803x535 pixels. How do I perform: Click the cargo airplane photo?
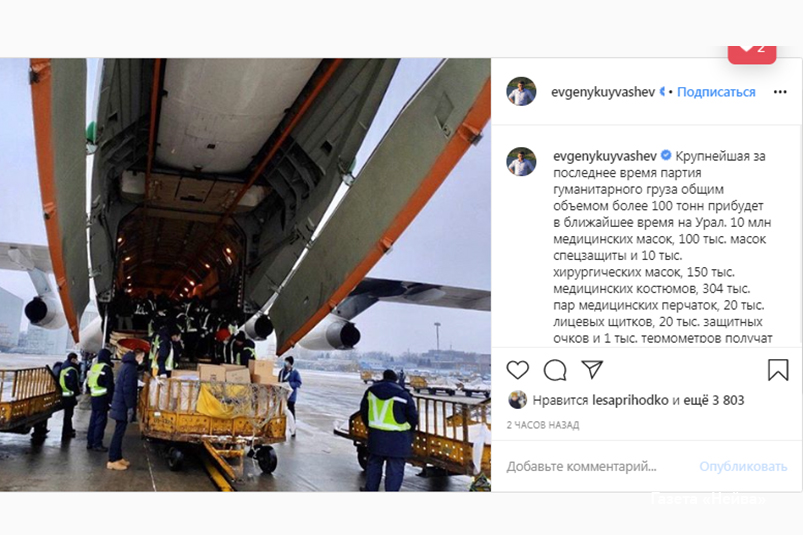click(245, 275)
